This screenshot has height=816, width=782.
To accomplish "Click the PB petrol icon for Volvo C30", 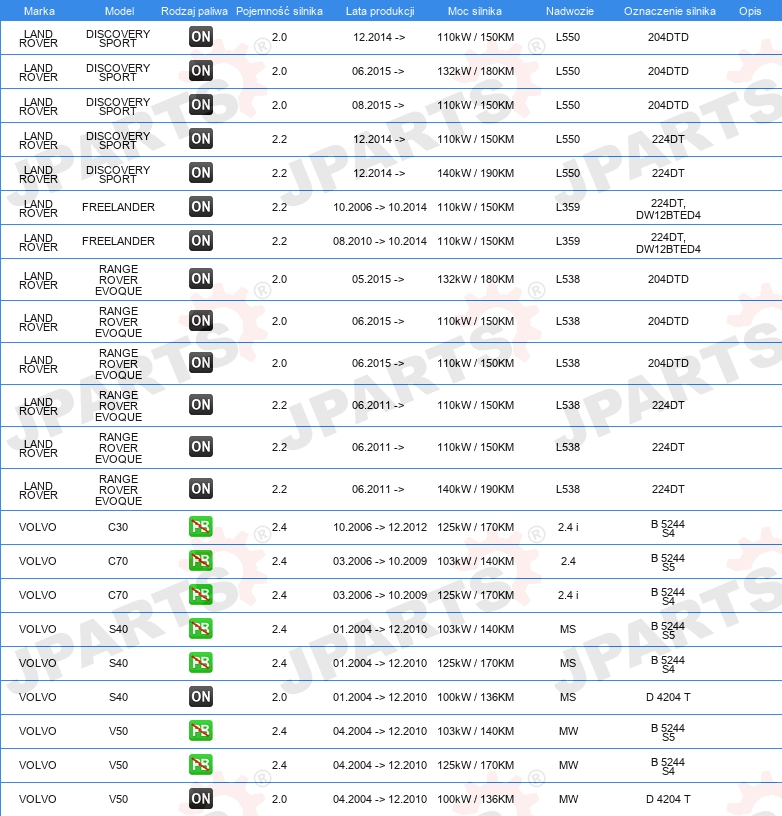I will click(201, 527).
